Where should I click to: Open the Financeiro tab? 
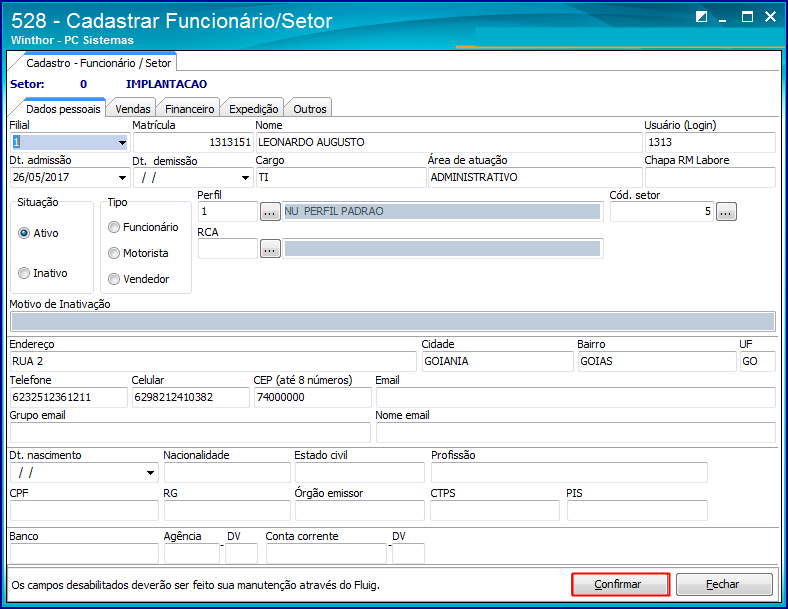pos(189,109)
